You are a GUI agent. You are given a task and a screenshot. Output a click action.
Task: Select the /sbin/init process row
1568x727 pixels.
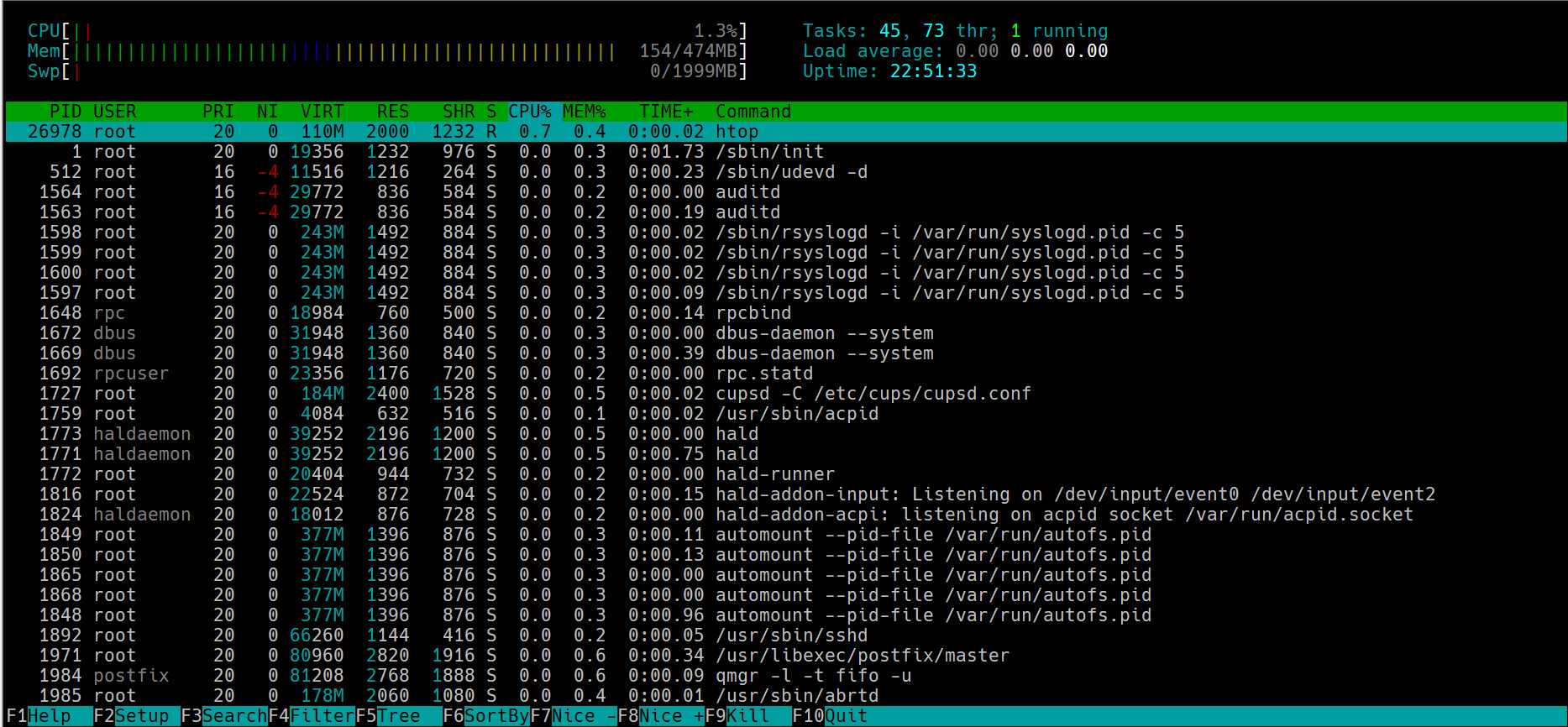tap(786, 152)
